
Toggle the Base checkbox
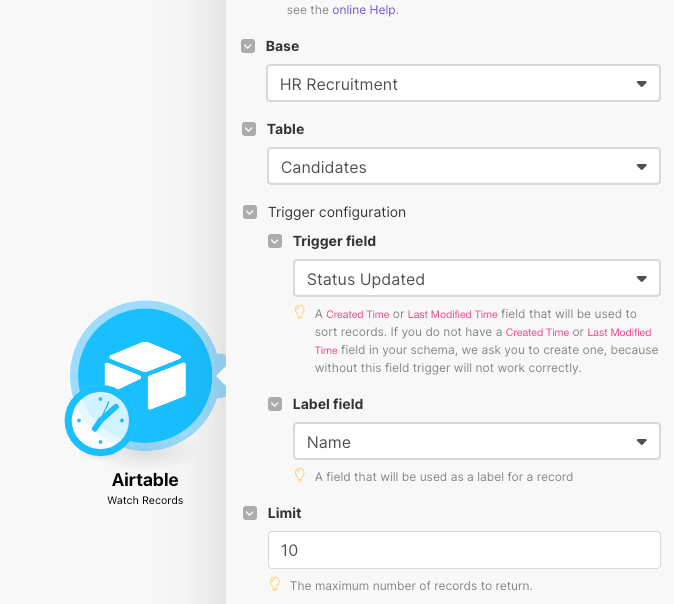tap(248, 46)
